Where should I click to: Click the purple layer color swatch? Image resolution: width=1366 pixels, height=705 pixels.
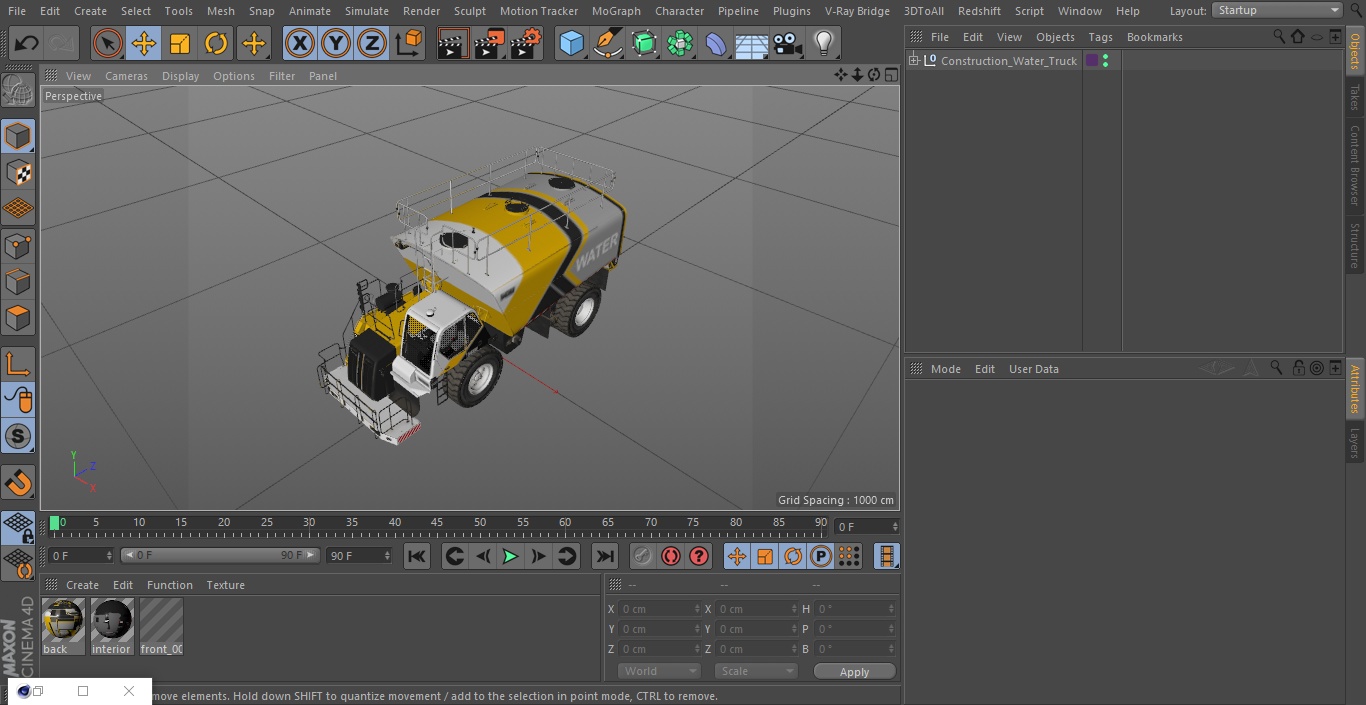click(1091, 61)
